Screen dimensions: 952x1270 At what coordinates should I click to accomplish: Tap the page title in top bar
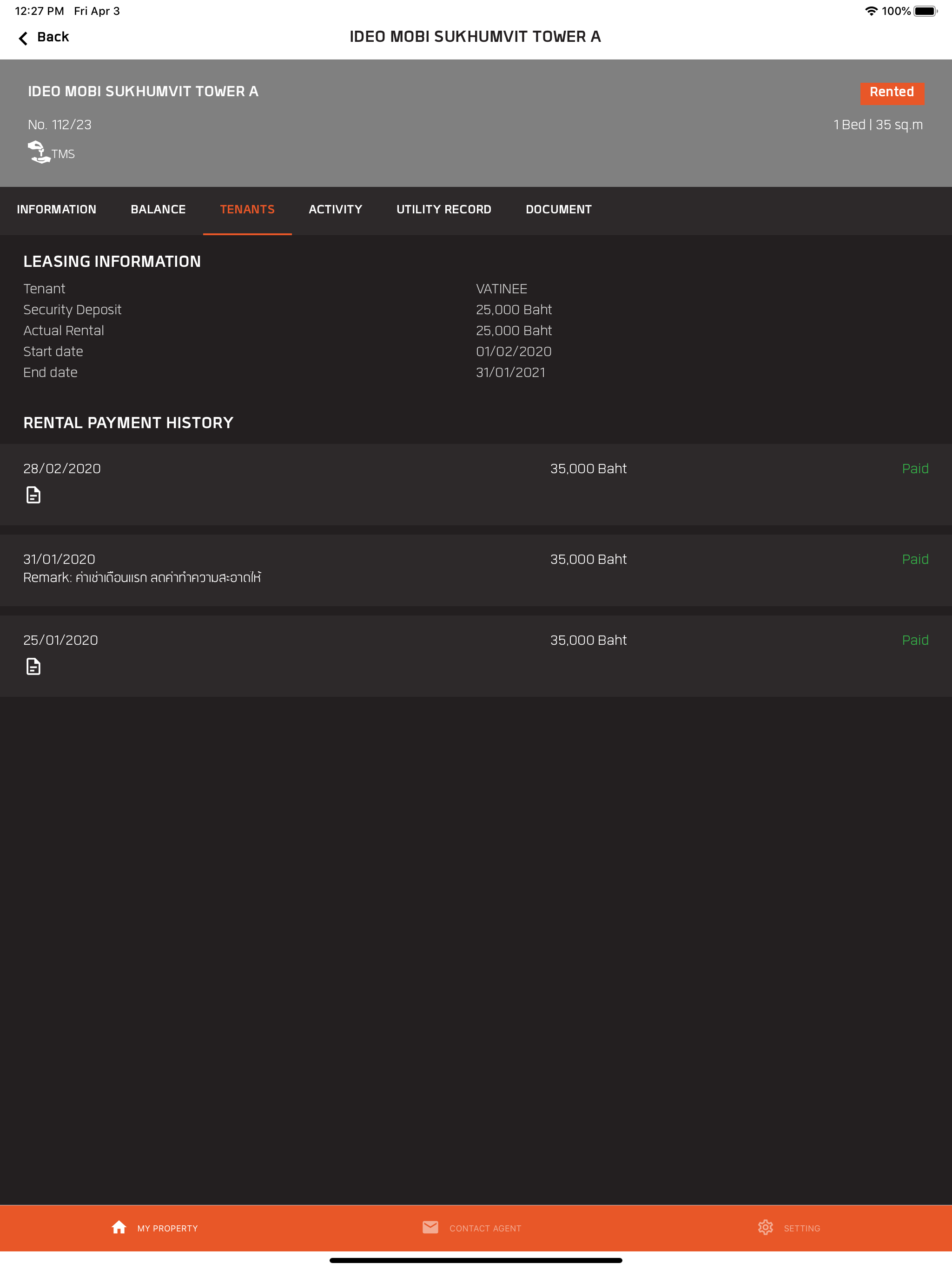[476, 37]
